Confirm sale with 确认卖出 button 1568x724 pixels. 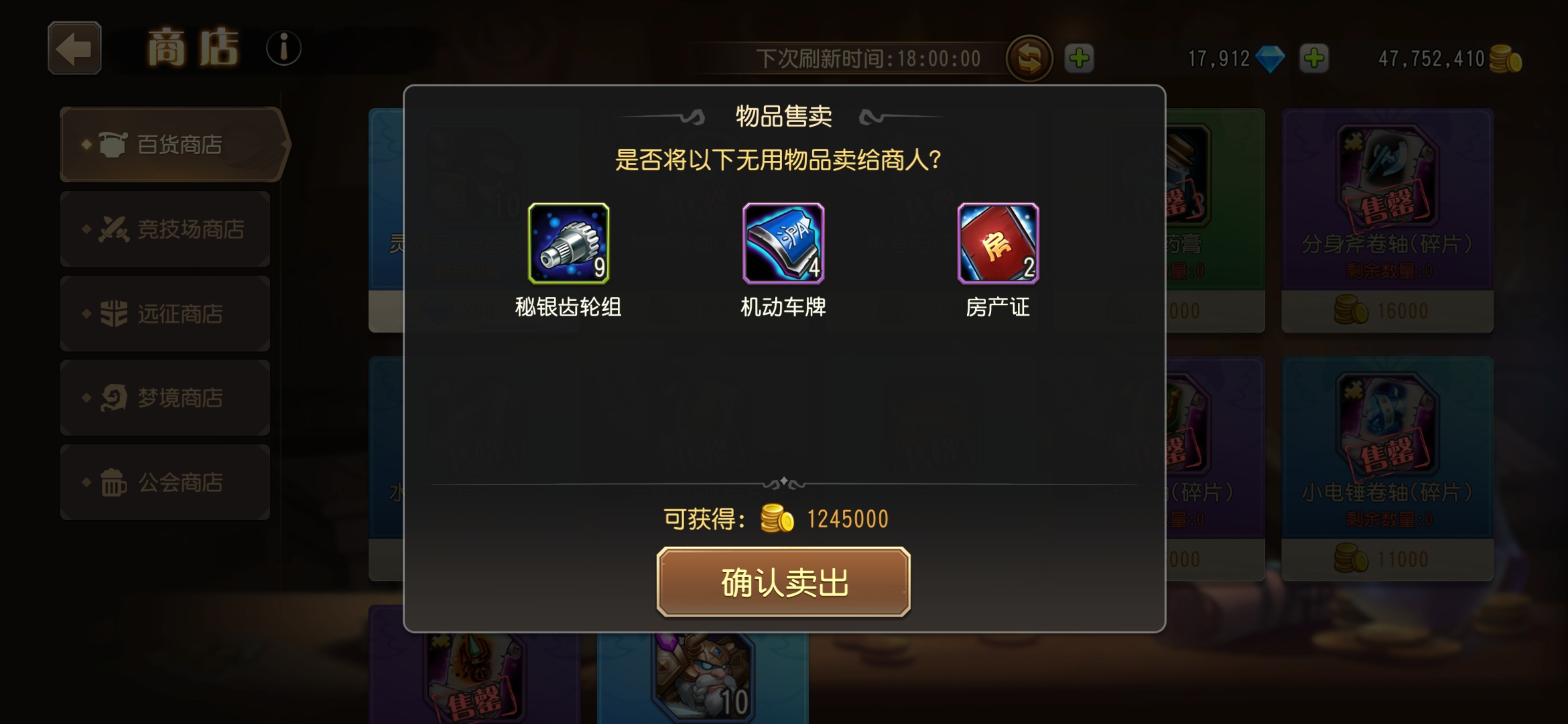coord(783,582)
